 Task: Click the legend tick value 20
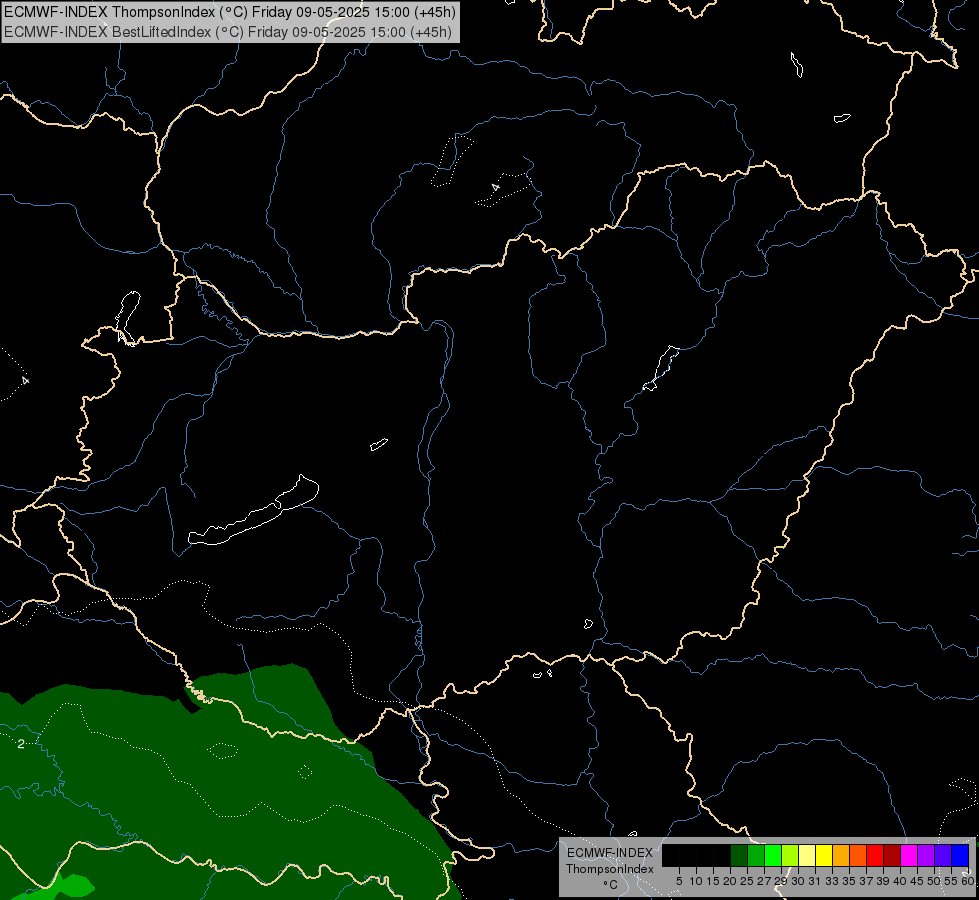730,881
